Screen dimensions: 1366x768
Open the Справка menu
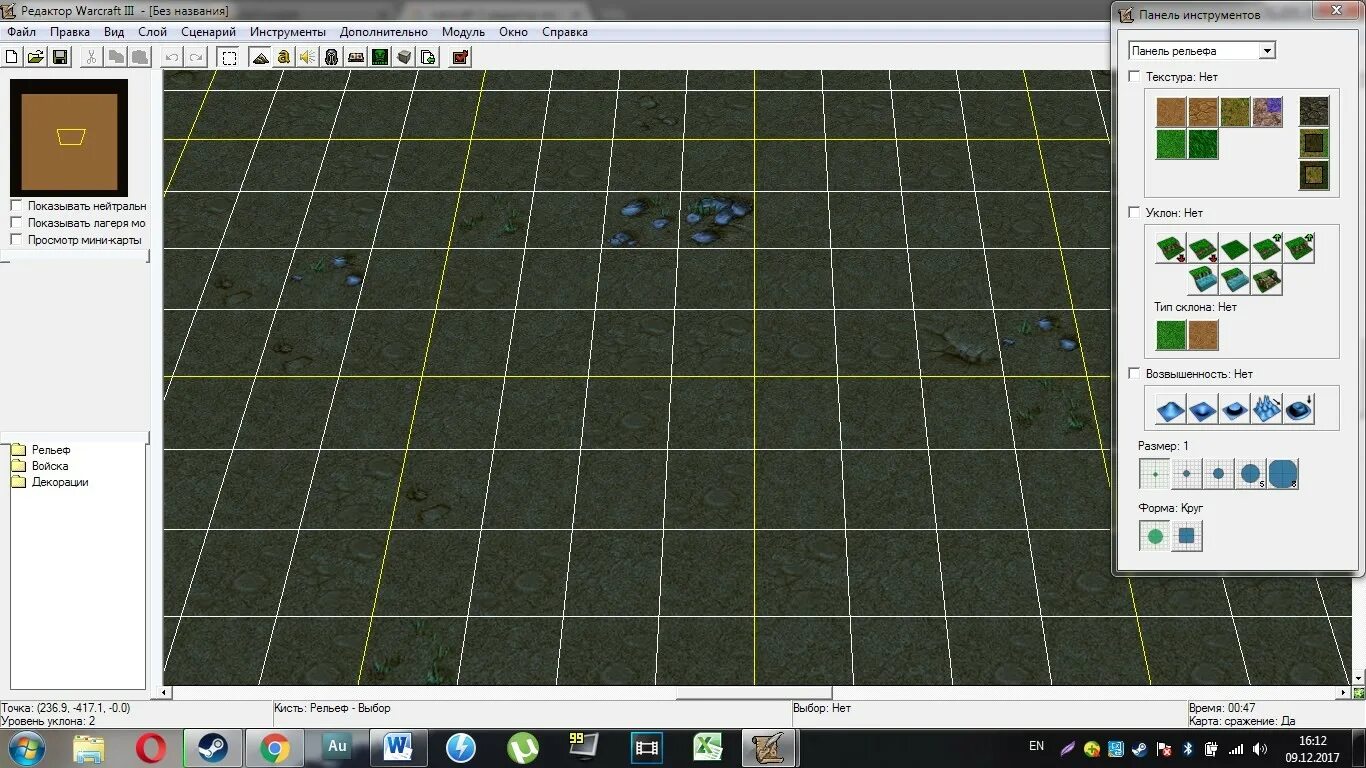tap(565, 32)
